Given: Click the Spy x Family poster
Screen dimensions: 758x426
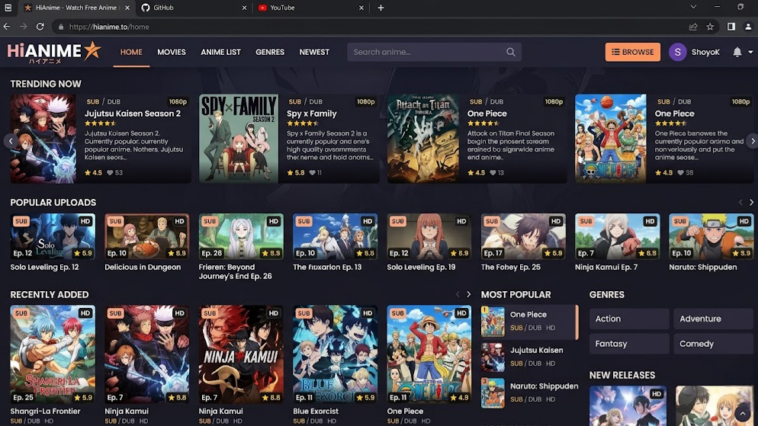Looking at the screenshot, I should 238,138.
